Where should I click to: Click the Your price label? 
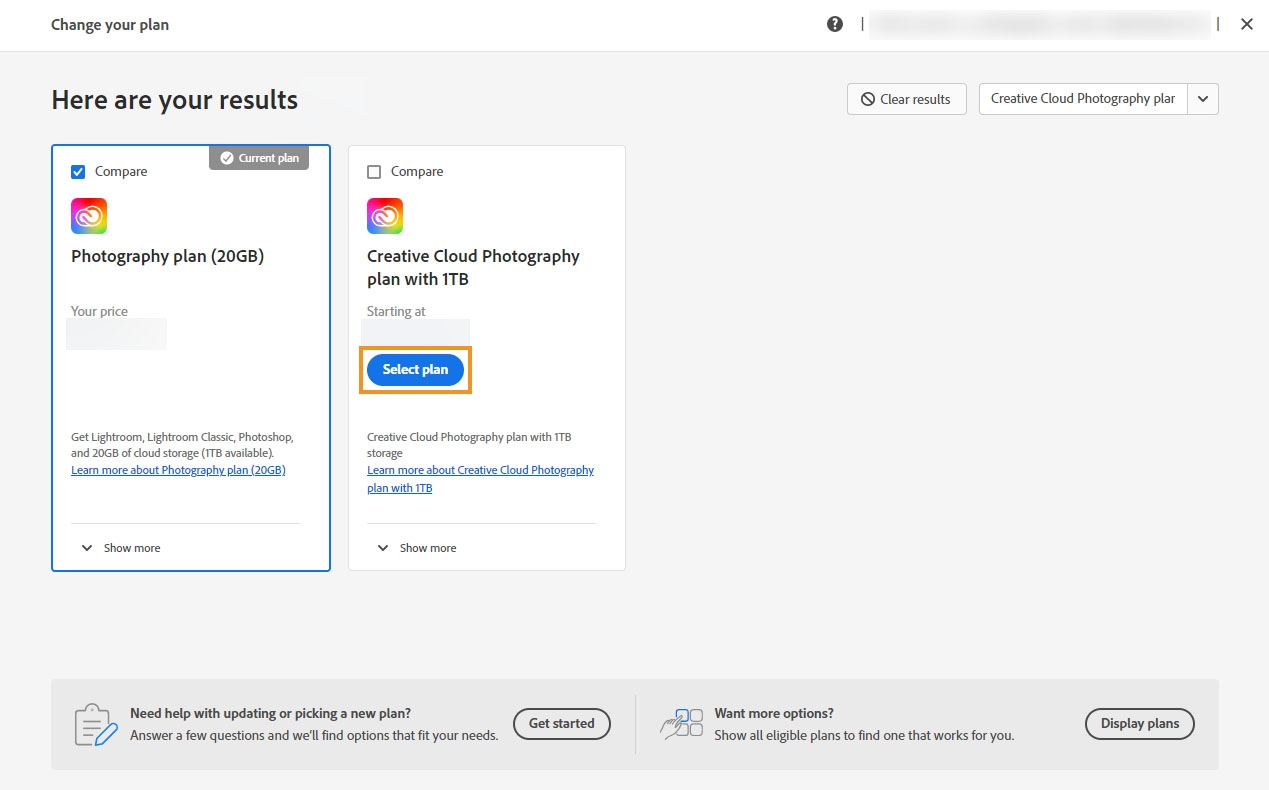click(x=99, y=311)
